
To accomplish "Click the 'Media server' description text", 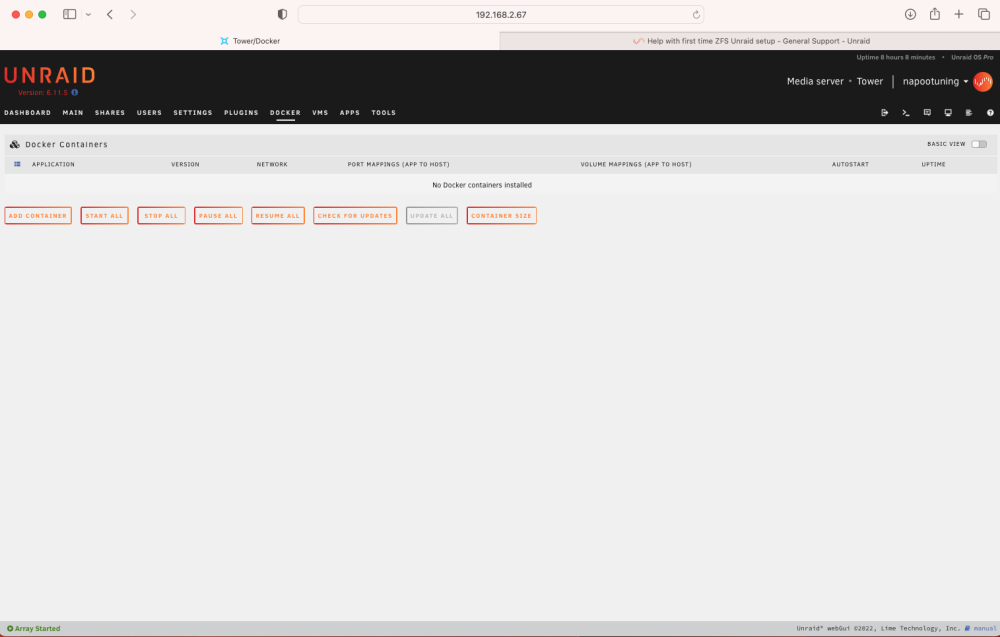I will coord(815,82).
